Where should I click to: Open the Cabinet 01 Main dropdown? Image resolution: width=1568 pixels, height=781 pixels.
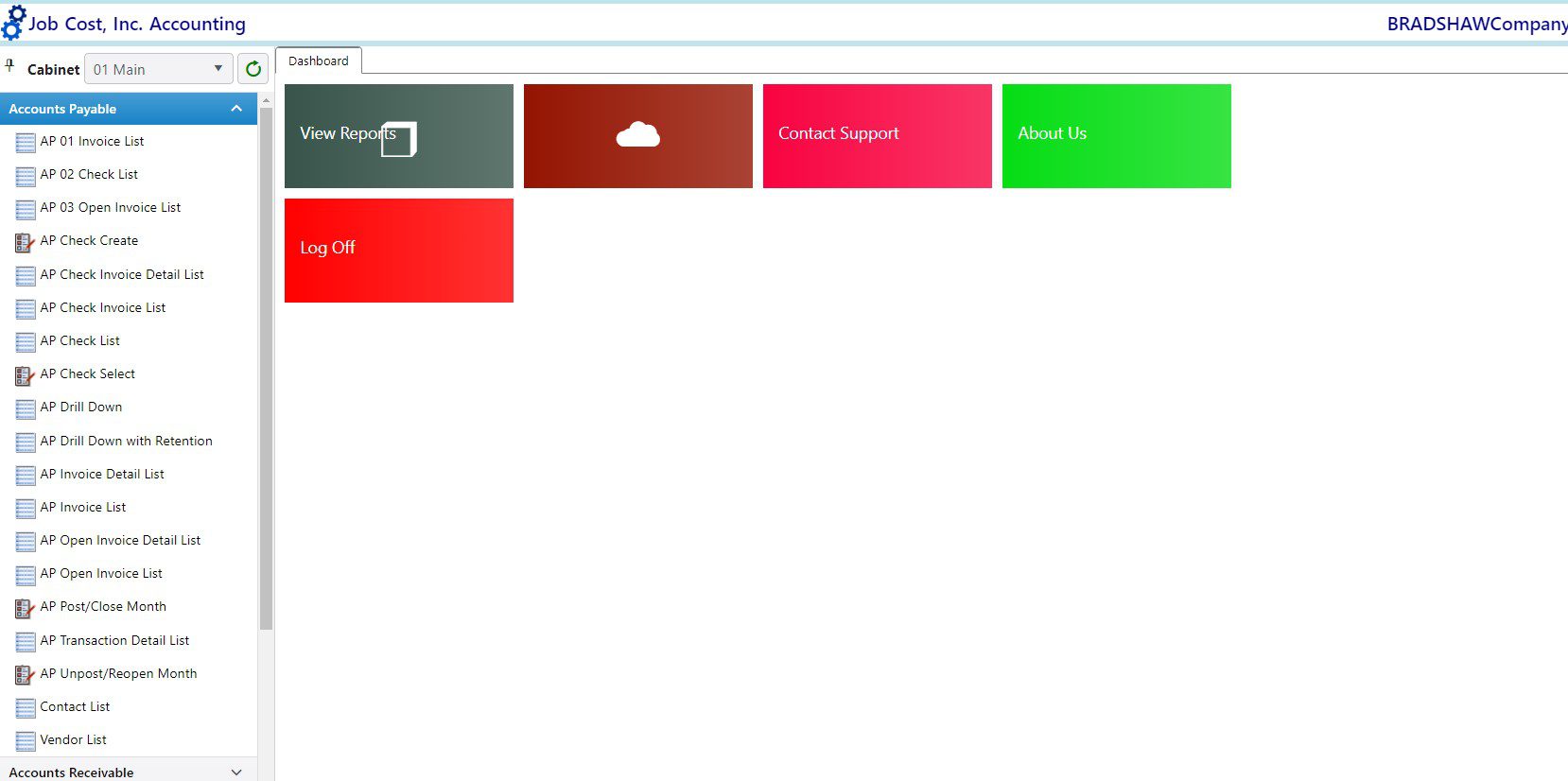[x=159, y=69]
